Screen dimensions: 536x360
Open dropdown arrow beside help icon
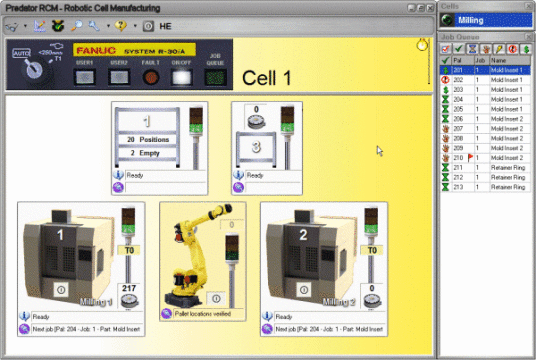135,26
